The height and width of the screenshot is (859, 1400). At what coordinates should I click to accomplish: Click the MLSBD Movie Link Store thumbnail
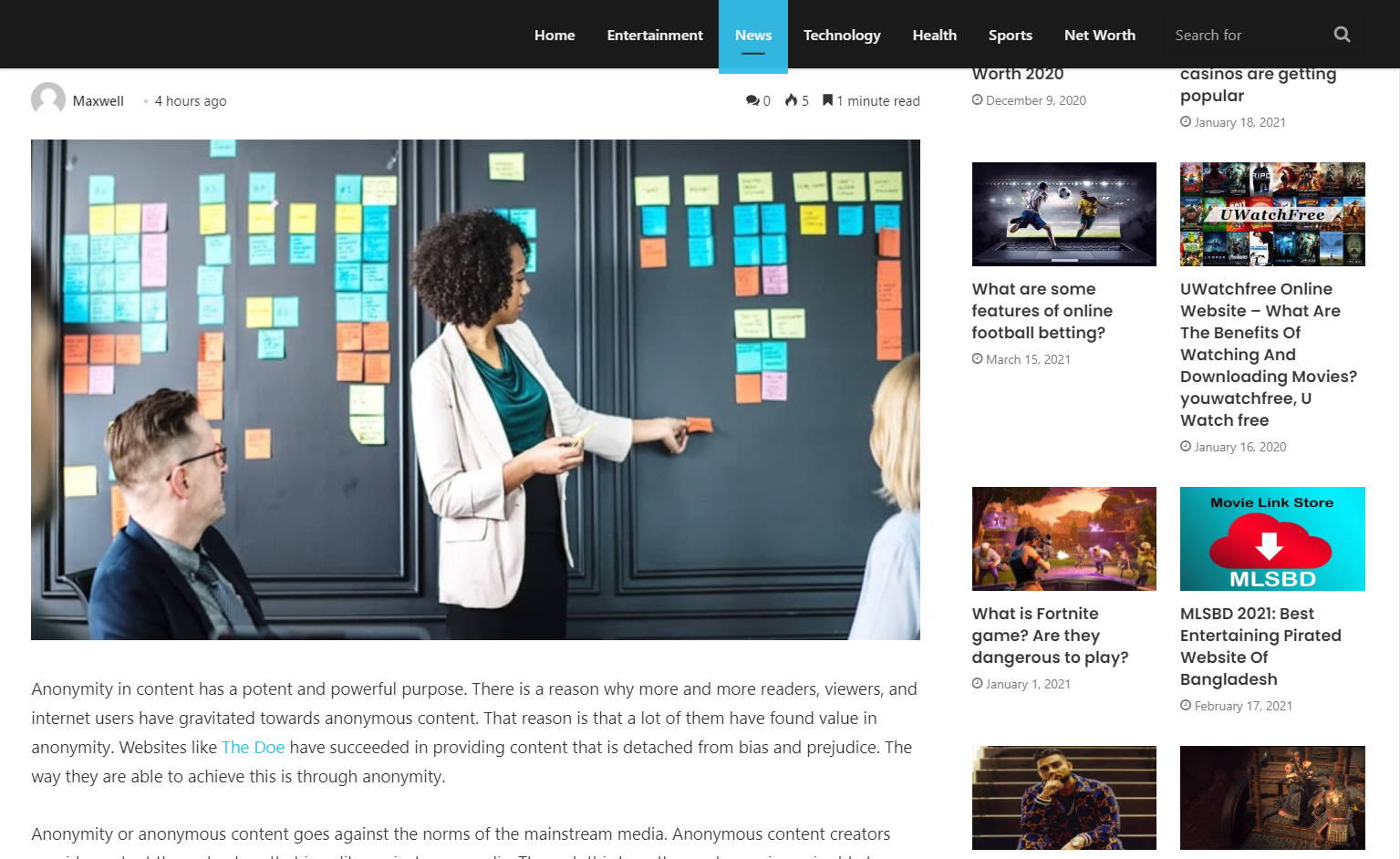pos(1271,539)
